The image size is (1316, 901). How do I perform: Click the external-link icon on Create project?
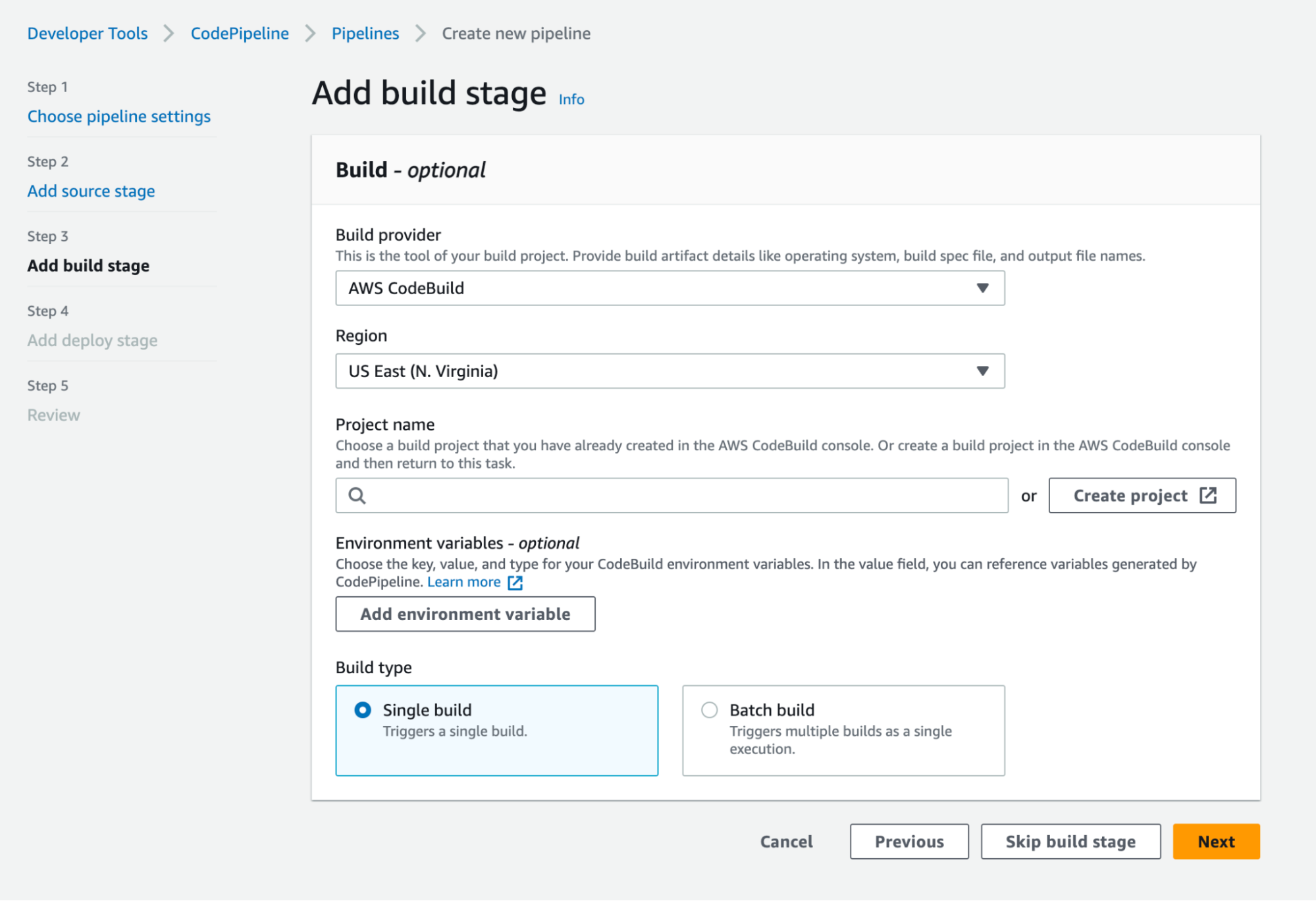[x=1208, y=496]
